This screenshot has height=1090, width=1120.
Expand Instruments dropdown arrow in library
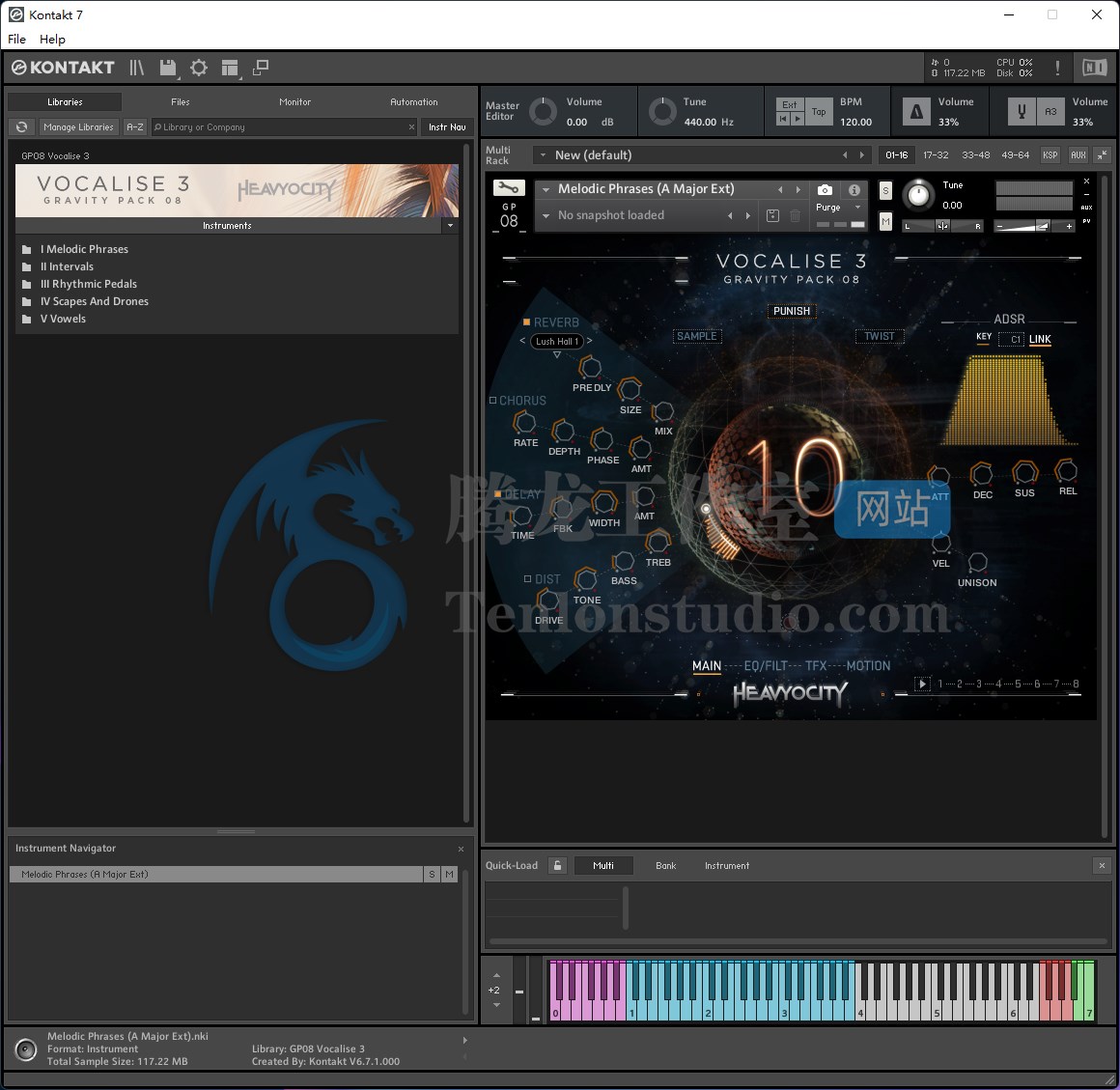coord(450,226)
